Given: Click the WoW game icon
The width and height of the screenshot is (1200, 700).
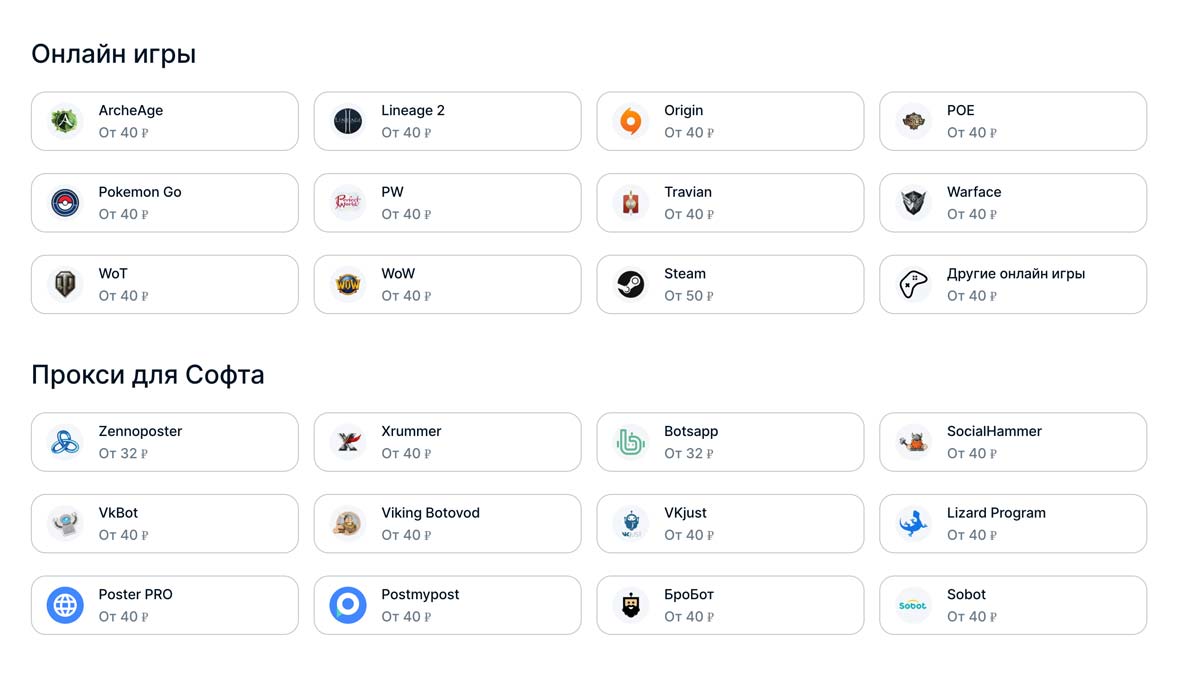Looking at the screenshot, I should point(348,285).
